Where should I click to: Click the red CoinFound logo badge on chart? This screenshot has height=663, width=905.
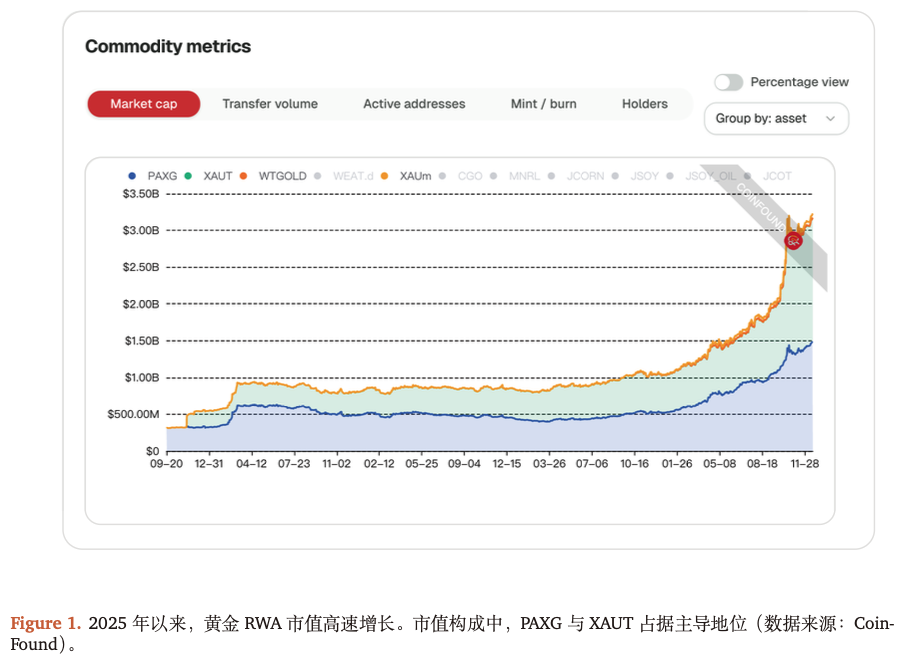(793, 241)
